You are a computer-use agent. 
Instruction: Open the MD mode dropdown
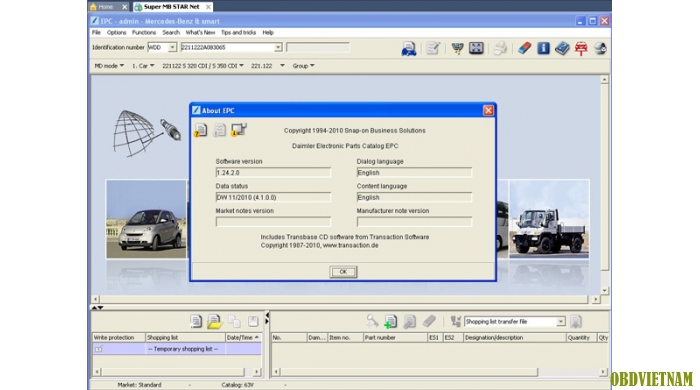point(109,66)
